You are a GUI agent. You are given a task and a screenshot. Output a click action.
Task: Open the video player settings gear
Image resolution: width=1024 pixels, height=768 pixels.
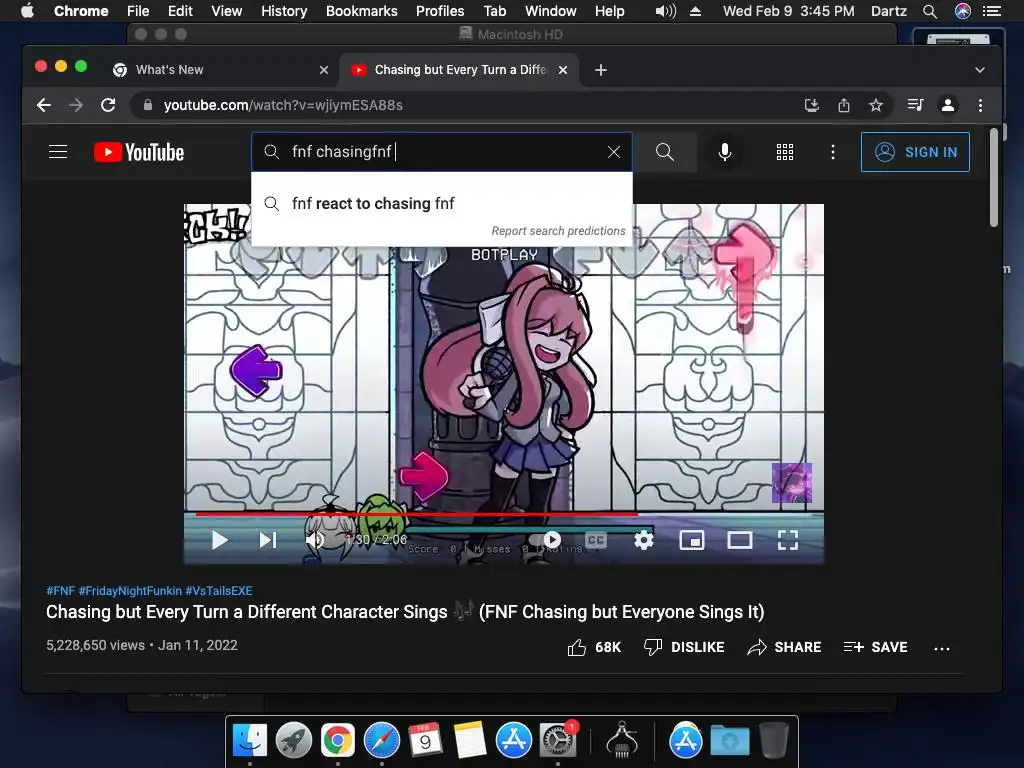point(644,540)
